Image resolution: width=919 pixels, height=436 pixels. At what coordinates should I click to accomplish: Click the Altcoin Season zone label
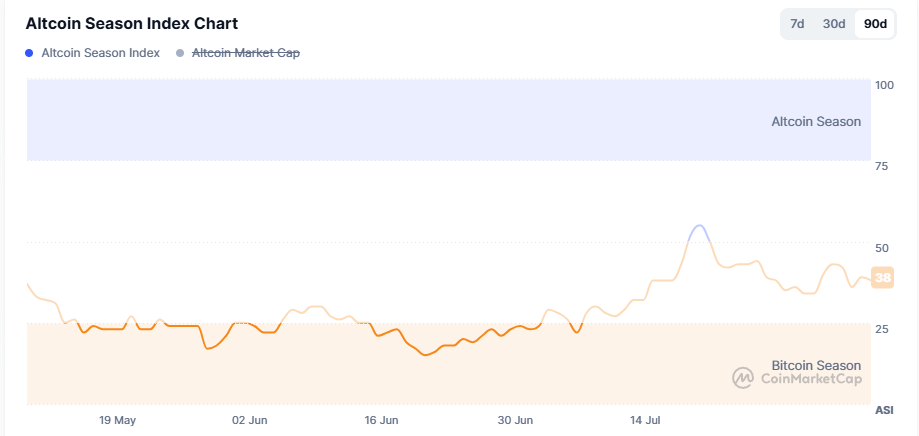pos(816,121)
